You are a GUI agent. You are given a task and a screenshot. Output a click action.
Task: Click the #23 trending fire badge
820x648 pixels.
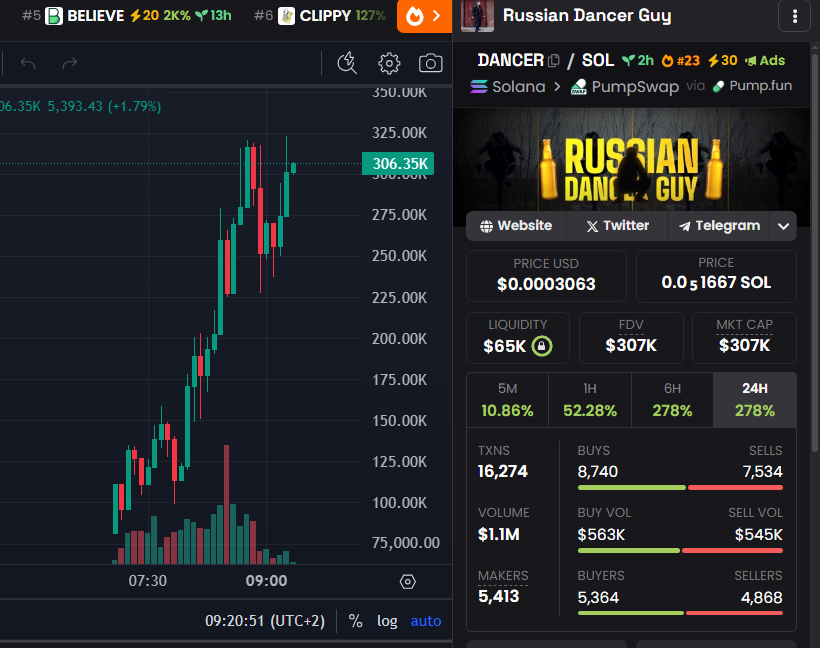[680, 61]
